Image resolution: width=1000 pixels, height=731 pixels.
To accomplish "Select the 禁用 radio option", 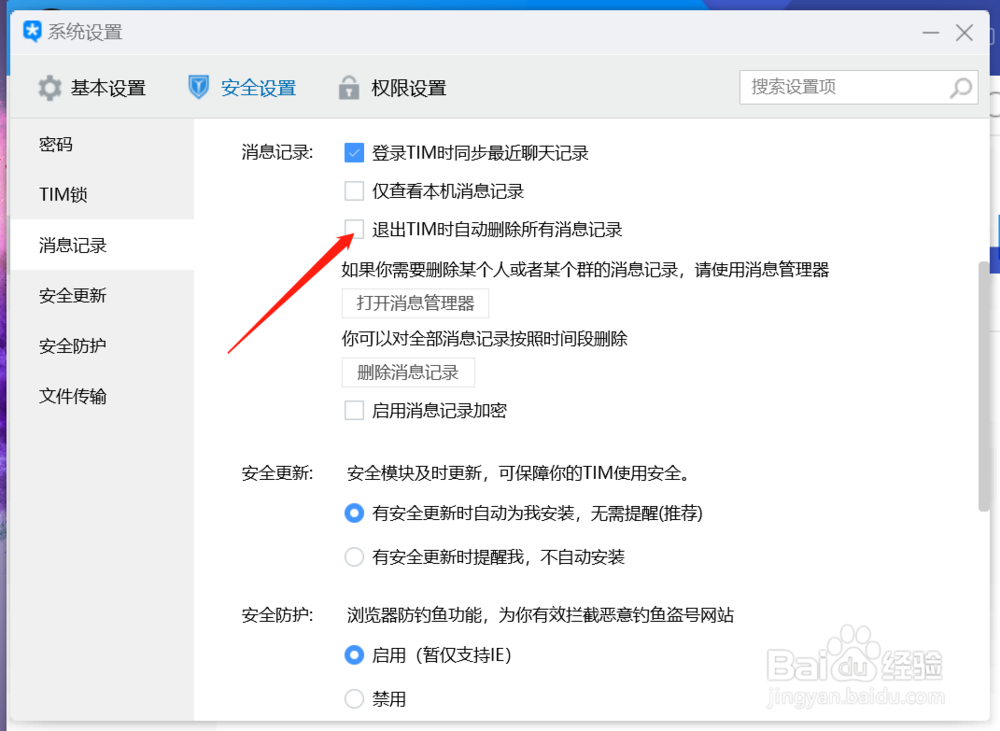I will [354, 699].
